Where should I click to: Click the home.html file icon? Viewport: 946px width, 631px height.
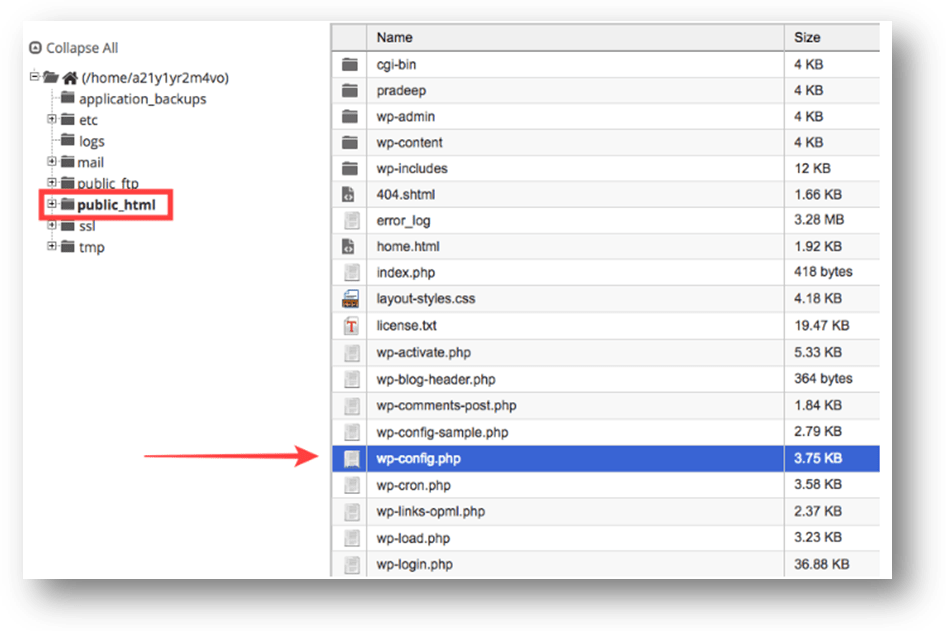coord(349,246)
